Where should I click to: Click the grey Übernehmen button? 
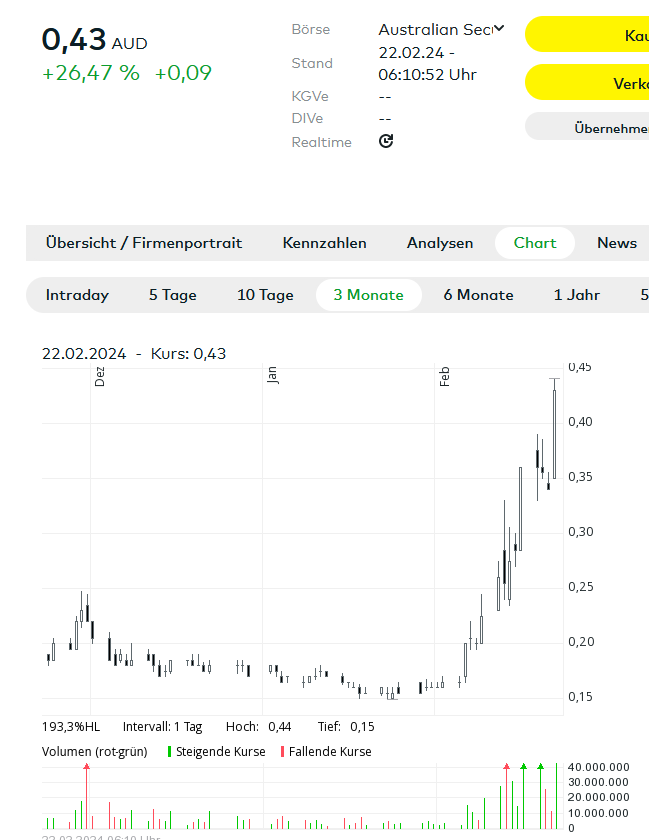pyautogui.click(x=587, y=127)
